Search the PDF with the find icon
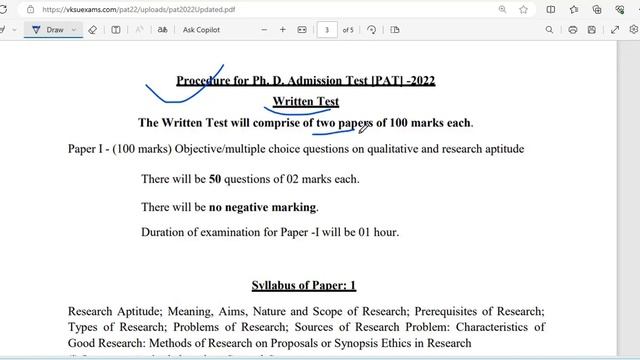 (x=549, y=30)
